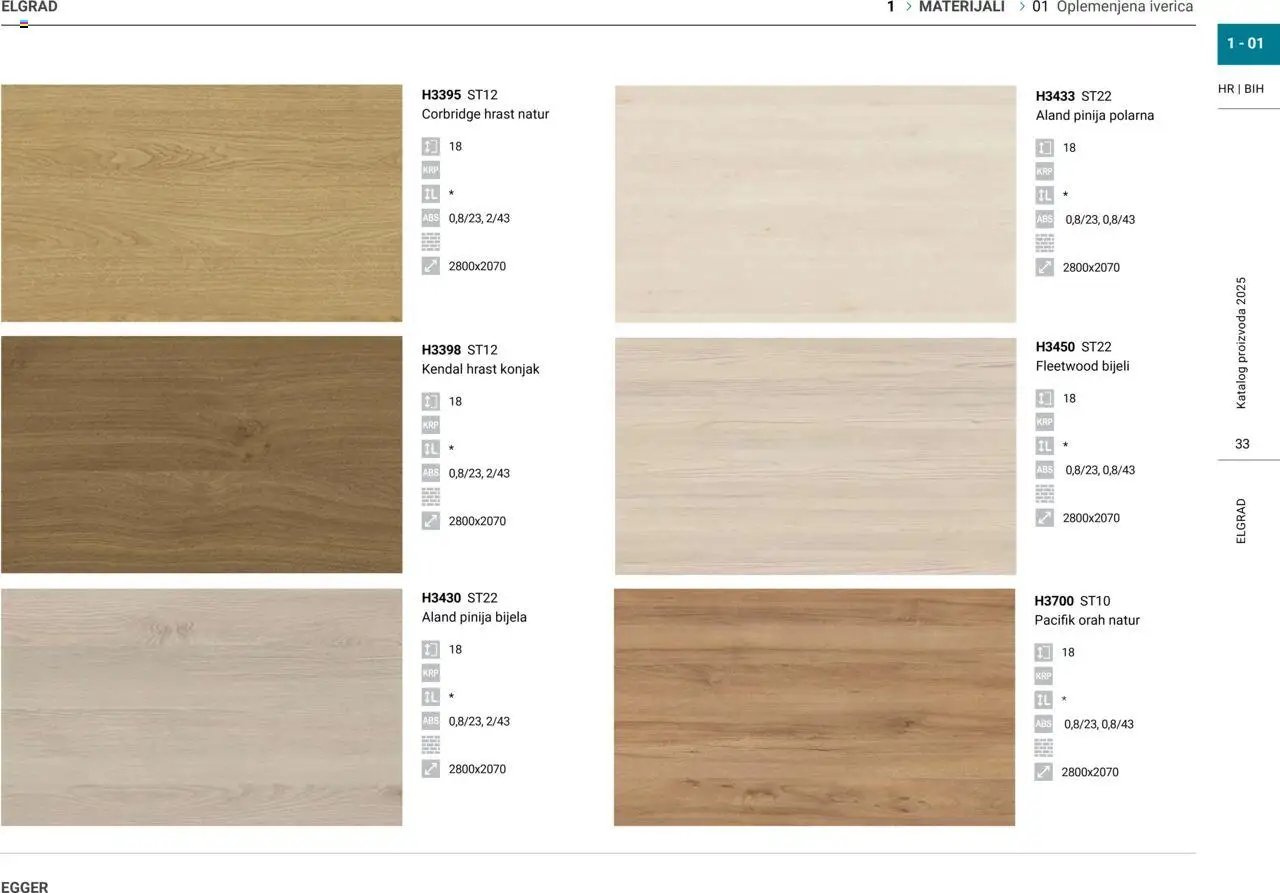Select the teal 1 - 01 section tab

coord(1247,44)
